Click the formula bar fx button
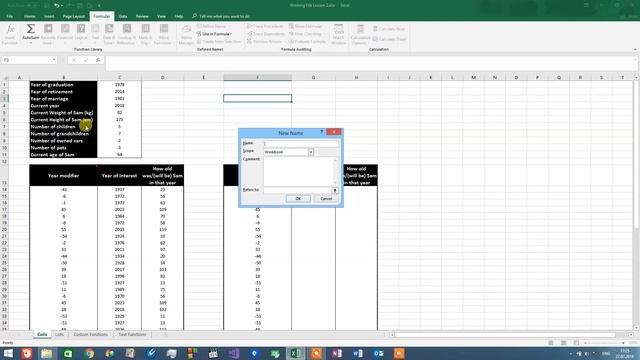 [x=98, y=60]
